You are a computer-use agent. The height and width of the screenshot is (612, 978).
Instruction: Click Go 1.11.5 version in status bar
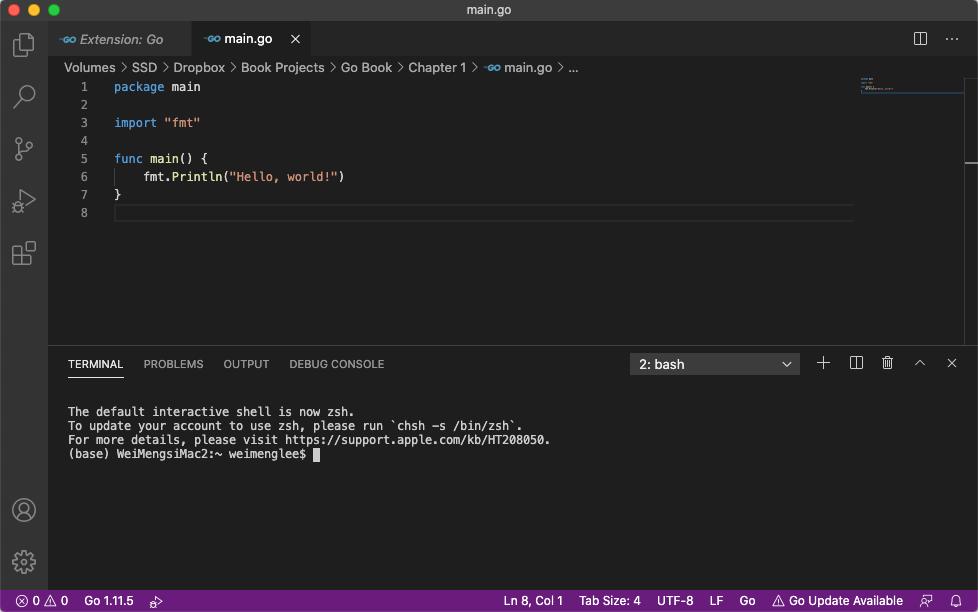109,601
